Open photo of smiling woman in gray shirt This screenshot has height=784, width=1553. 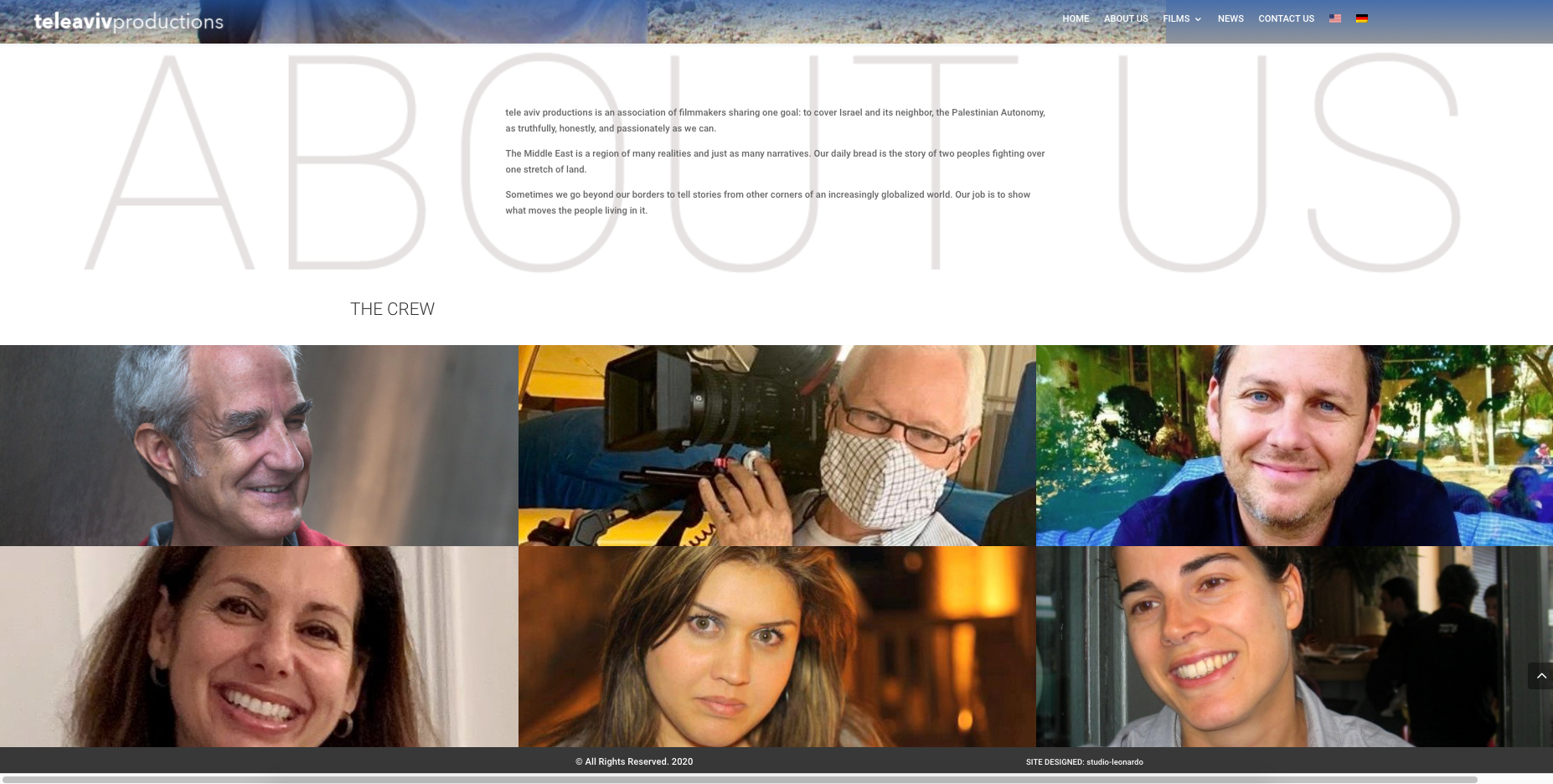(x=1294, y=647)
